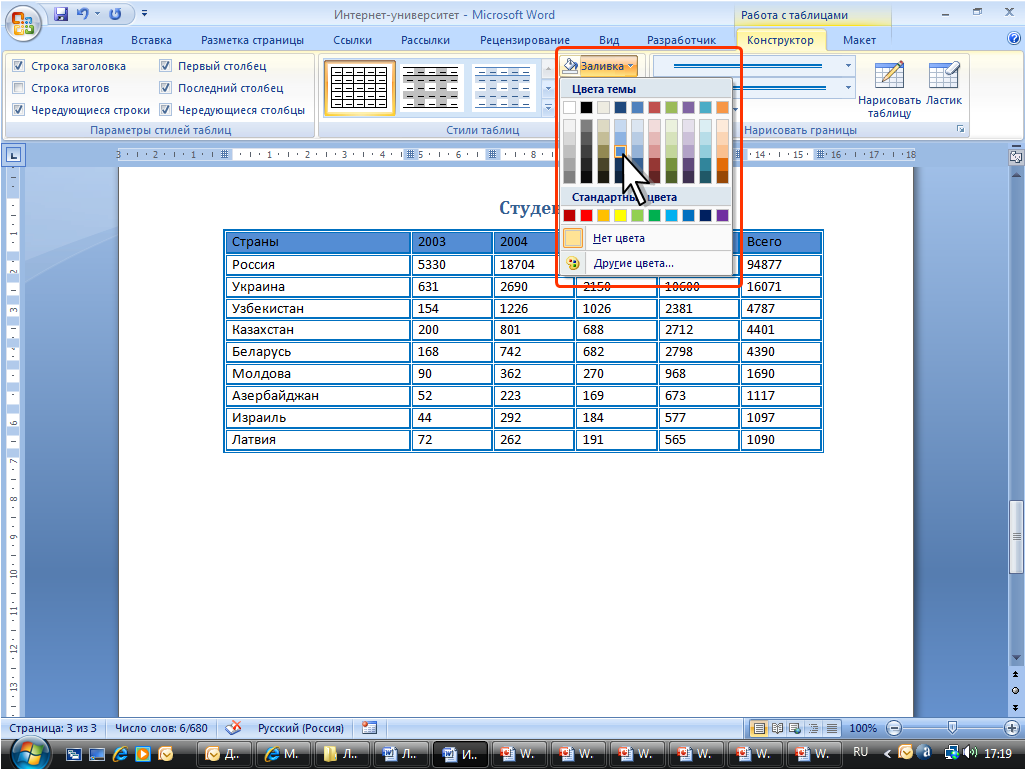This screenshot has height=770, width=1026.
Task: Click the macro record icon in status bar
Action: pos(370,728)
